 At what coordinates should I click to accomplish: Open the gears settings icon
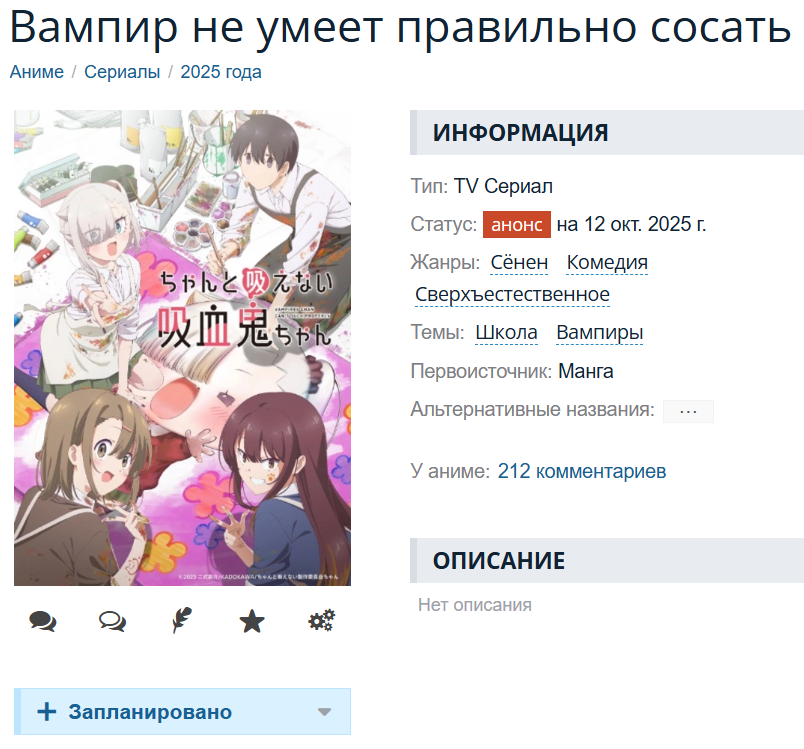coord(321,621)
